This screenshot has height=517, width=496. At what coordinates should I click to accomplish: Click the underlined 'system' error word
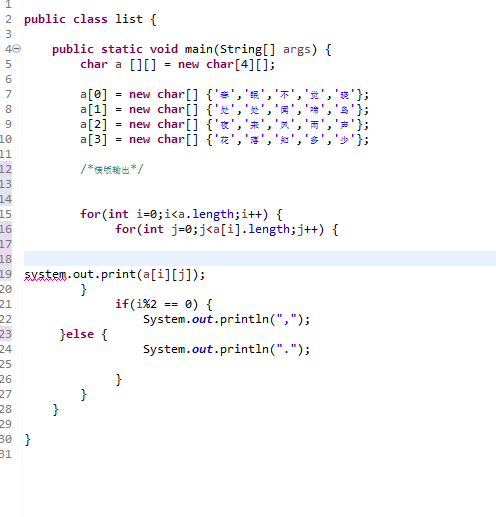[45, 274]
